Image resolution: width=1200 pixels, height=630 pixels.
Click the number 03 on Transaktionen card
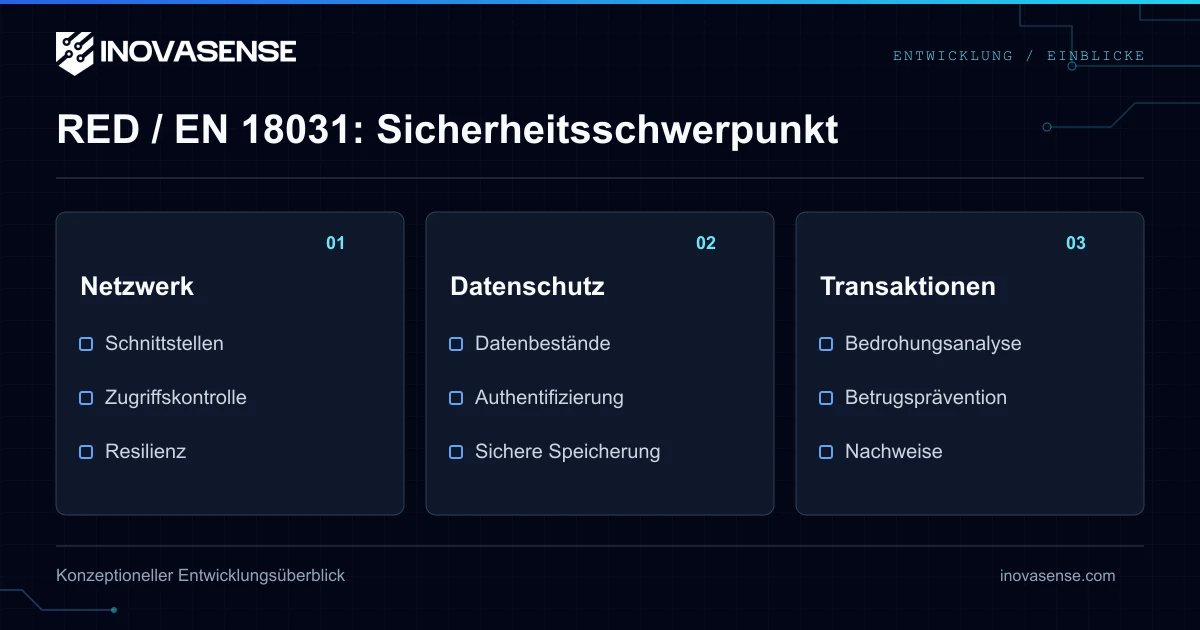(1076, 243)
